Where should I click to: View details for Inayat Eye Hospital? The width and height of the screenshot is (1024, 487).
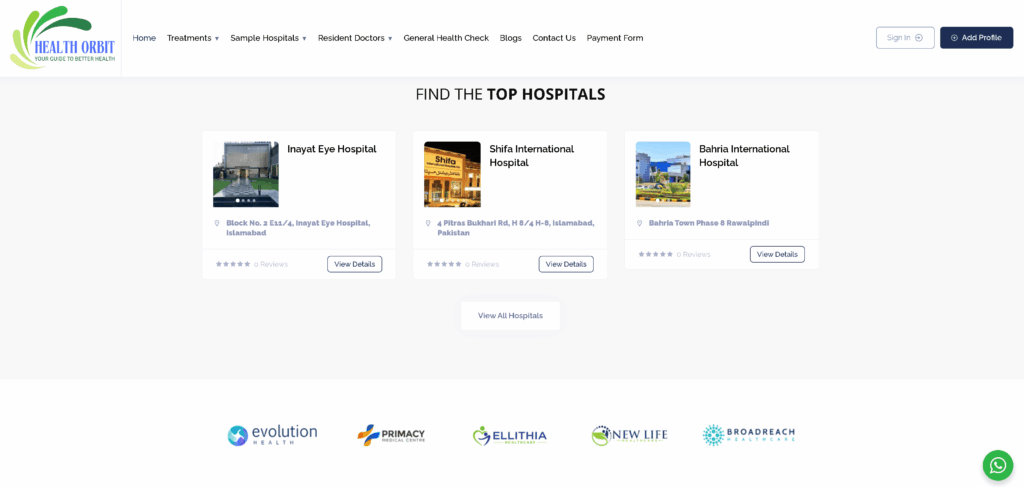pos(354,264)
